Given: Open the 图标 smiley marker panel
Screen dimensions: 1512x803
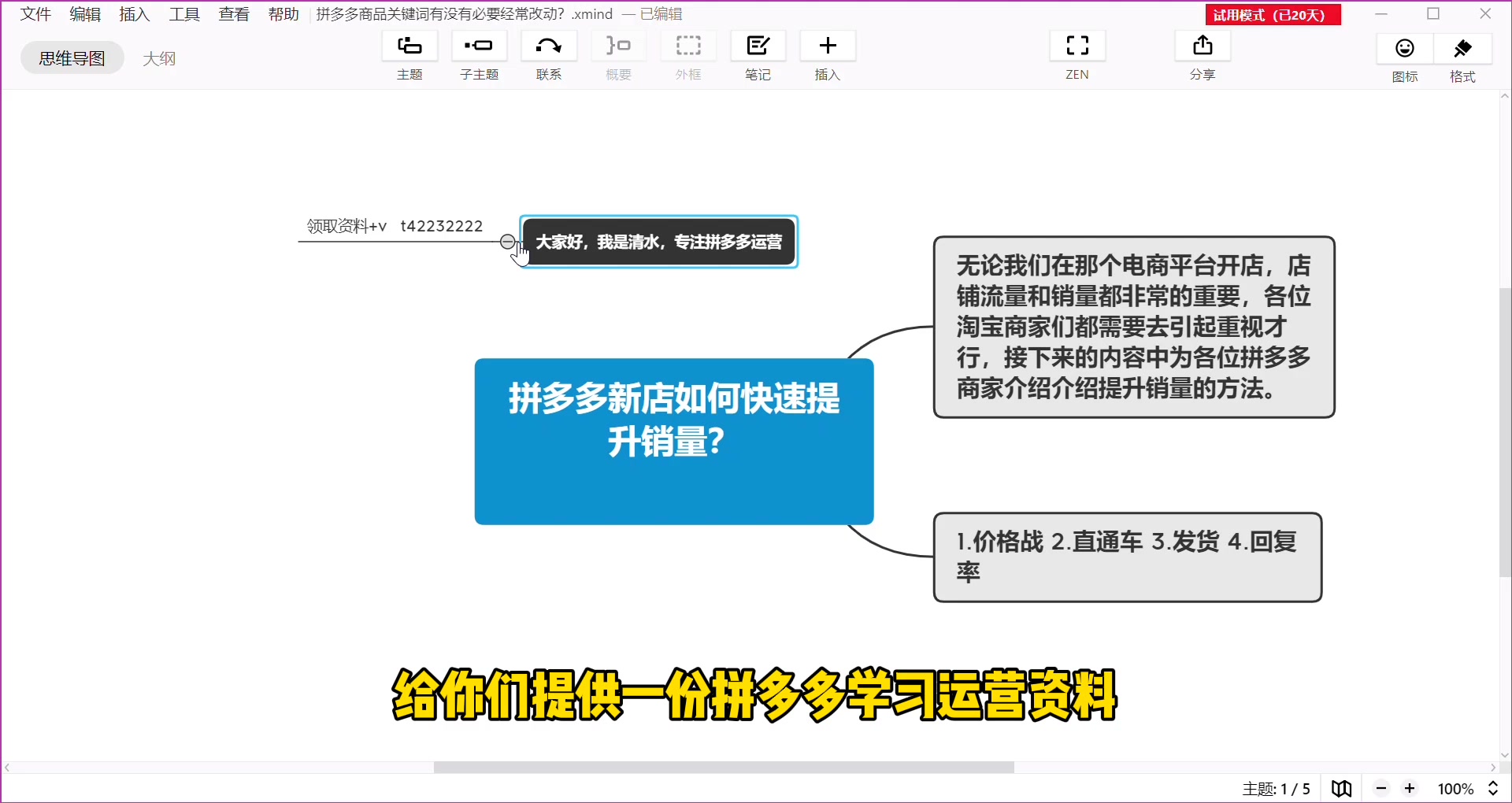Looking at the screenshot, I should coord(1405,48).
